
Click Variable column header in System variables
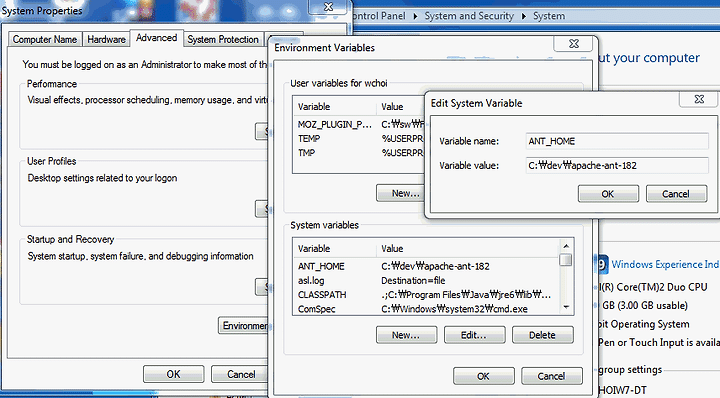(x=335, y=248)
